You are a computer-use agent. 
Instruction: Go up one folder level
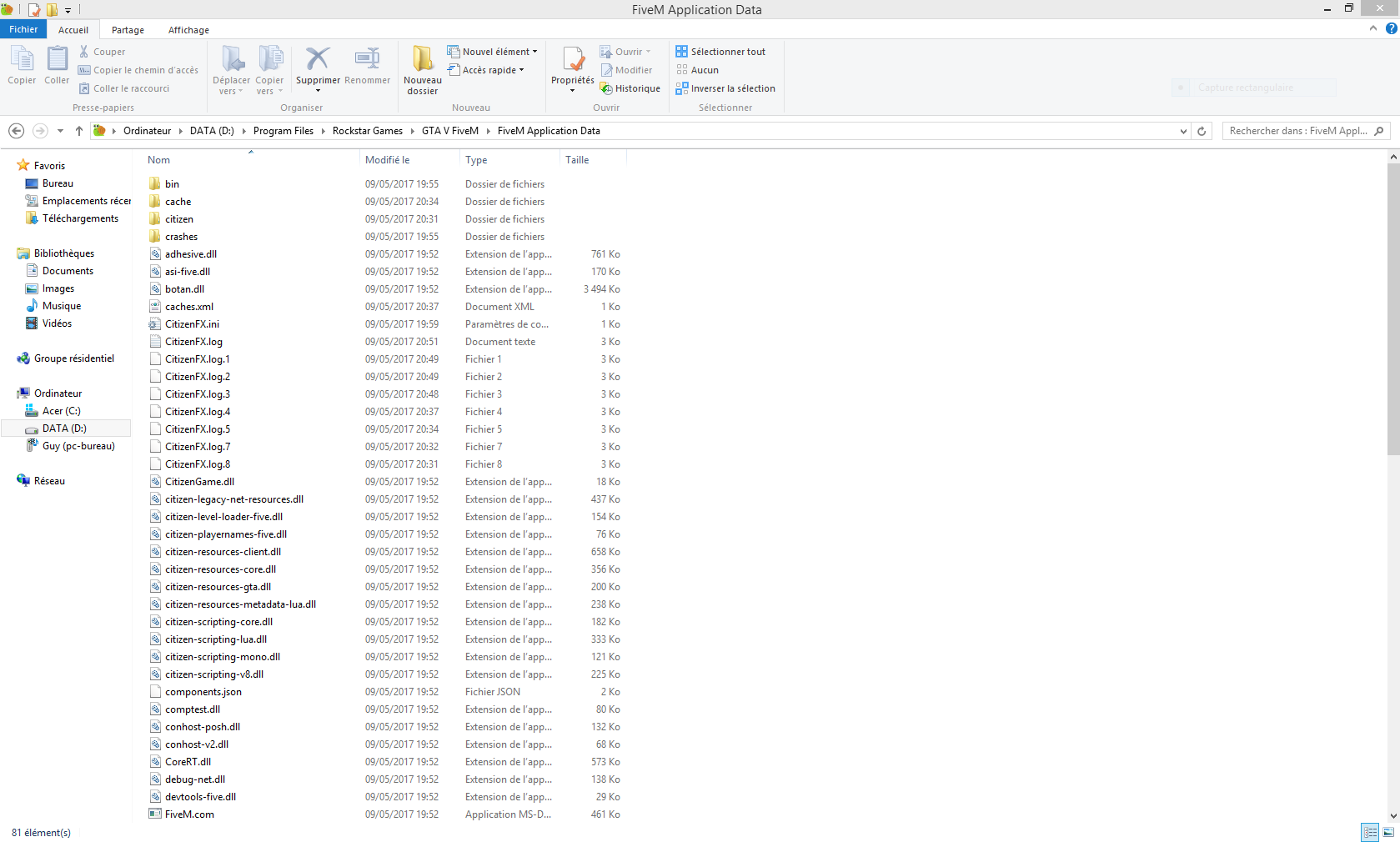pos(79,131)
